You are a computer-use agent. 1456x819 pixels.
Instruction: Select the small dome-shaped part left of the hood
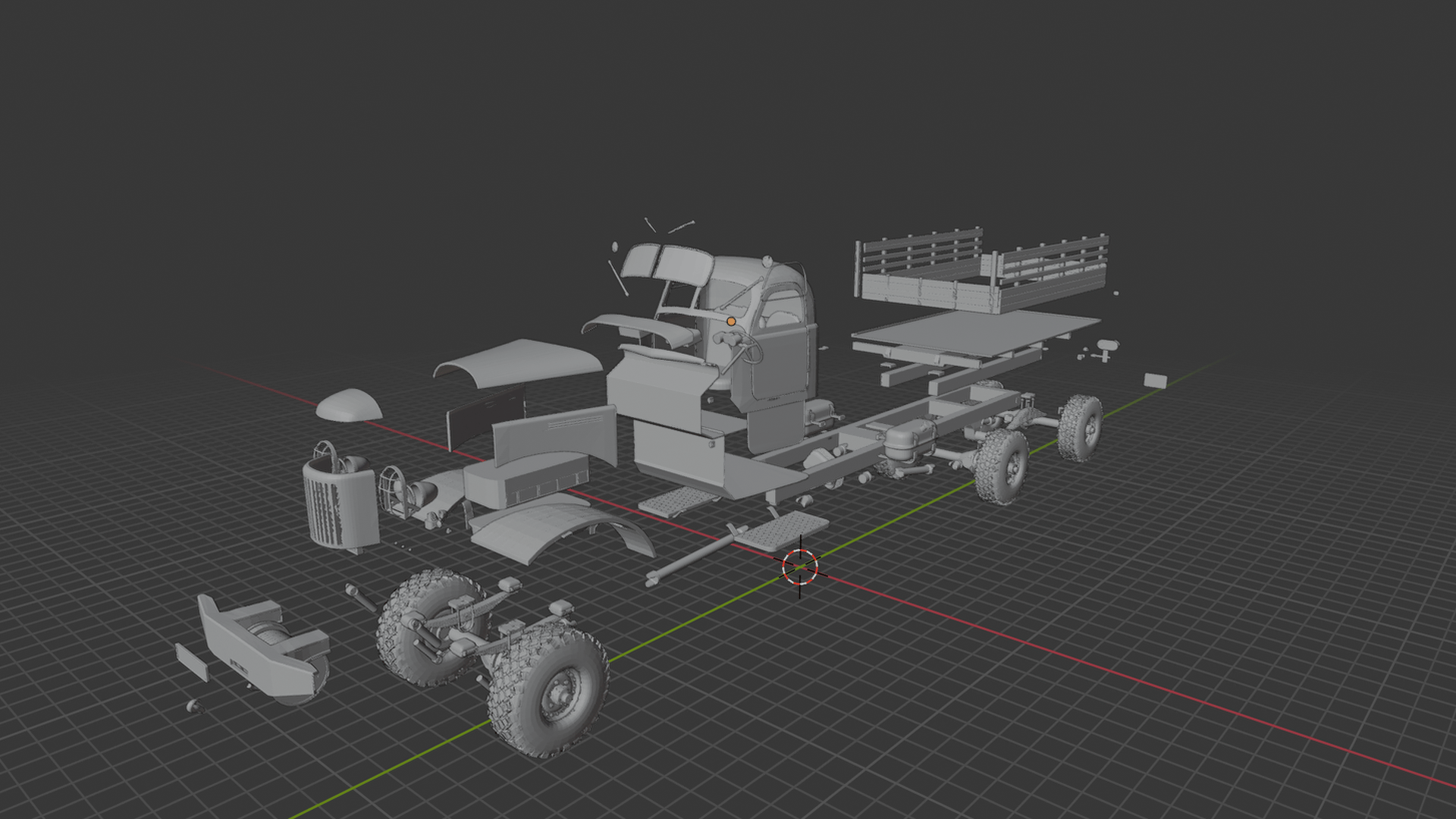349,405
